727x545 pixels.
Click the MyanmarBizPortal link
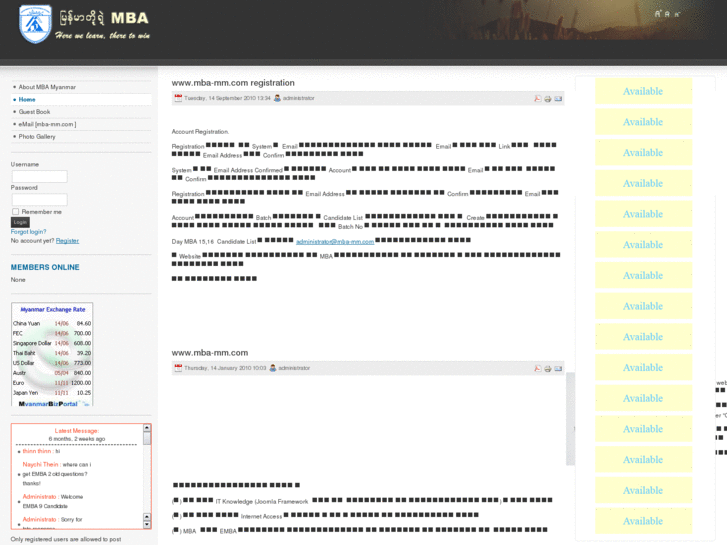[48, 404]
